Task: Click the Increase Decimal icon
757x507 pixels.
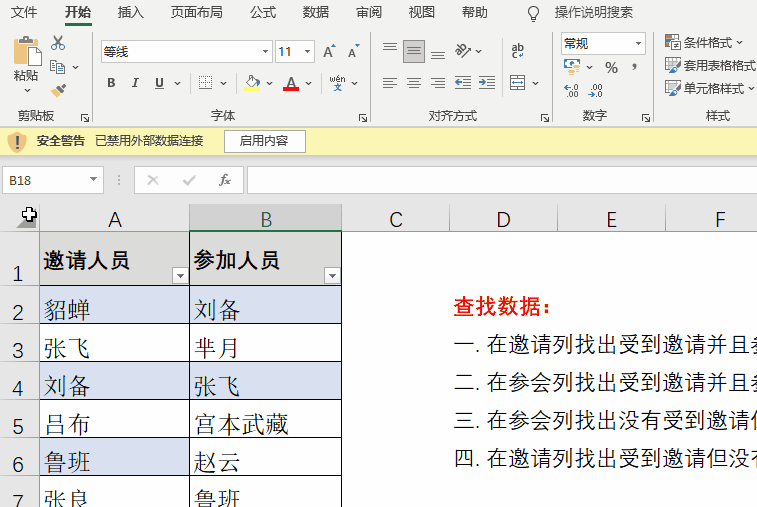Action: (571, 90)
